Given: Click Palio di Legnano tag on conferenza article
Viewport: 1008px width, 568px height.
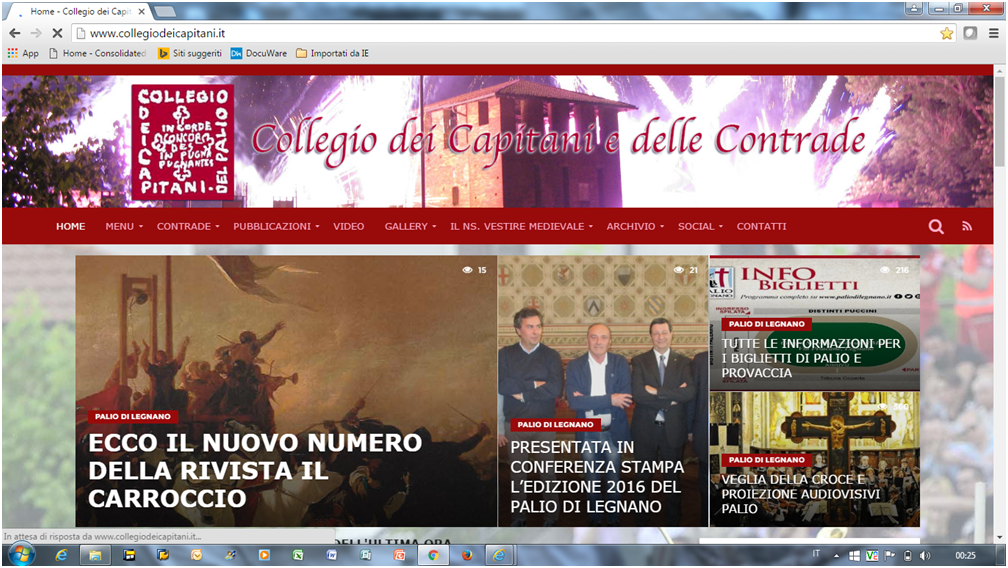Looking at the screenshot, I should [555, 425].
